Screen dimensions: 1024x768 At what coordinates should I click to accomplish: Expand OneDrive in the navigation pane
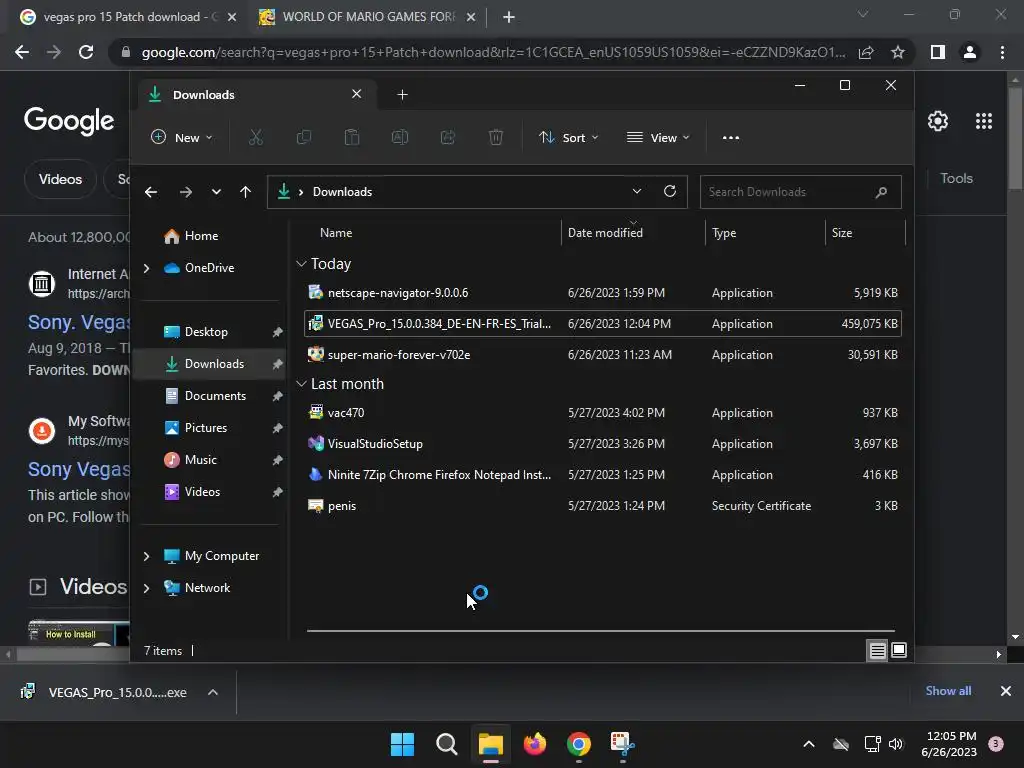pyautogui.click(x=146, y=268)
